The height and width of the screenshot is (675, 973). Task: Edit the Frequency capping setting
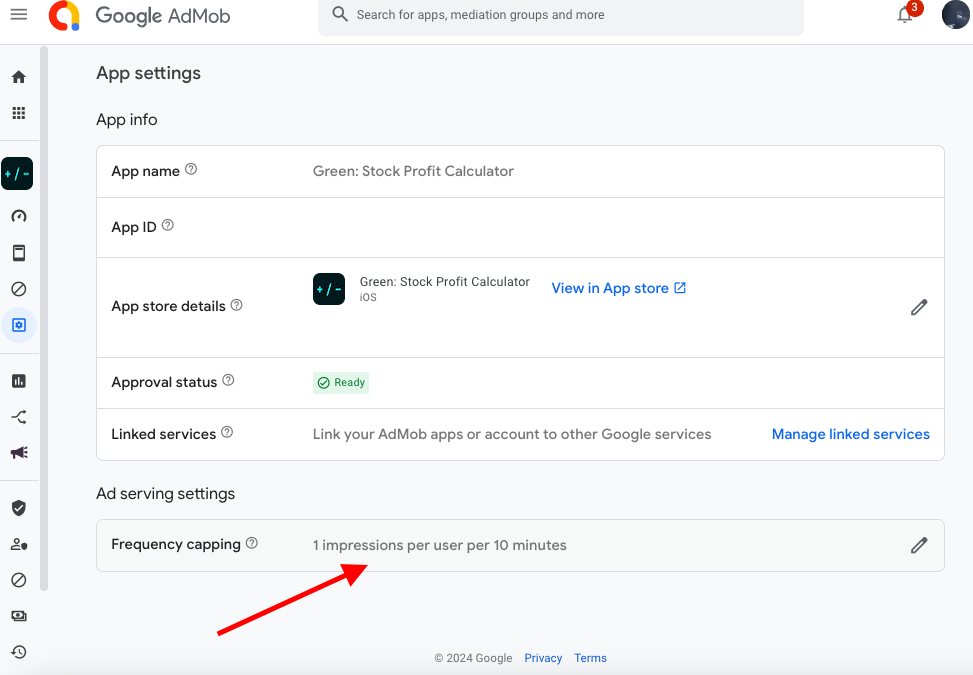[918, 545]
